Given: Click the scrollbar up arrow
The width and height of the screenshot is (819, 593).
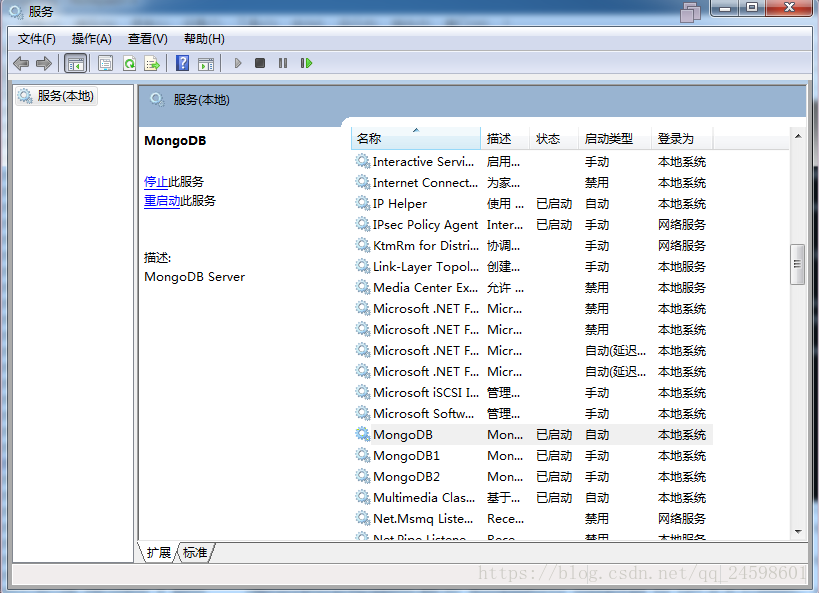Looking at the screenshot, I should pyautogui.click(x=798, y=136).
